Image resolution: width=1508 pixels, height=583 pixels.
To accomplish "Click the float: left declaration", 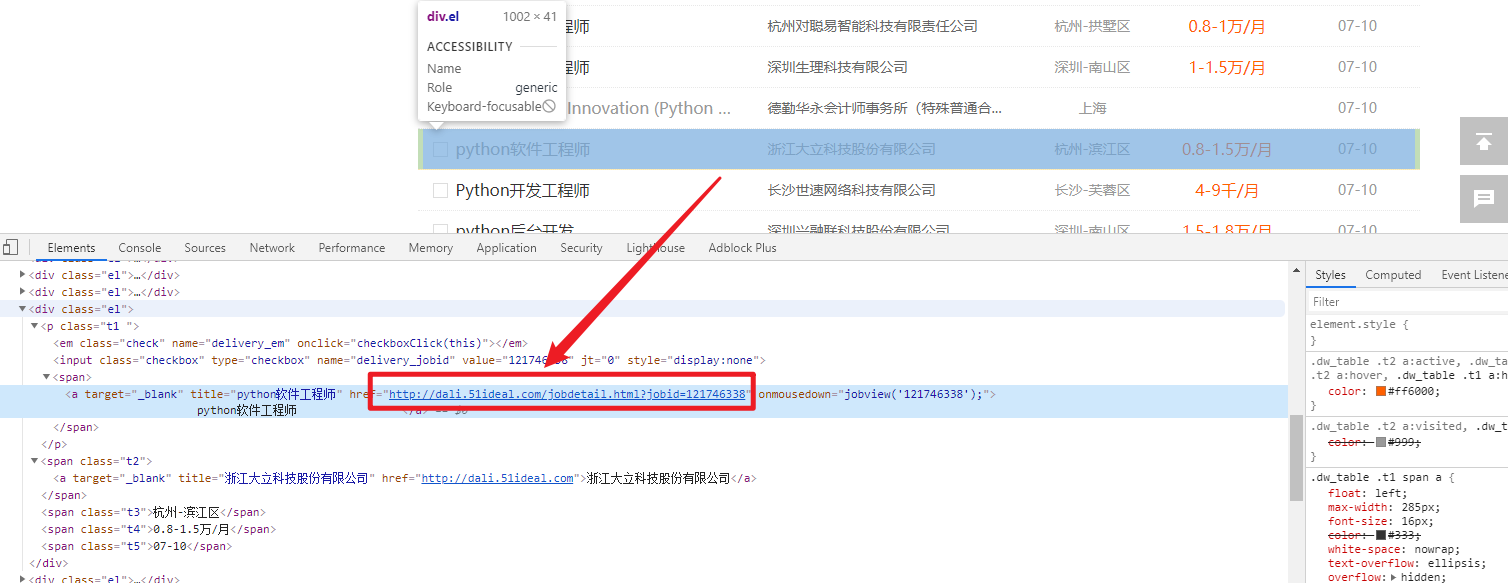I will pos(1368,493).
